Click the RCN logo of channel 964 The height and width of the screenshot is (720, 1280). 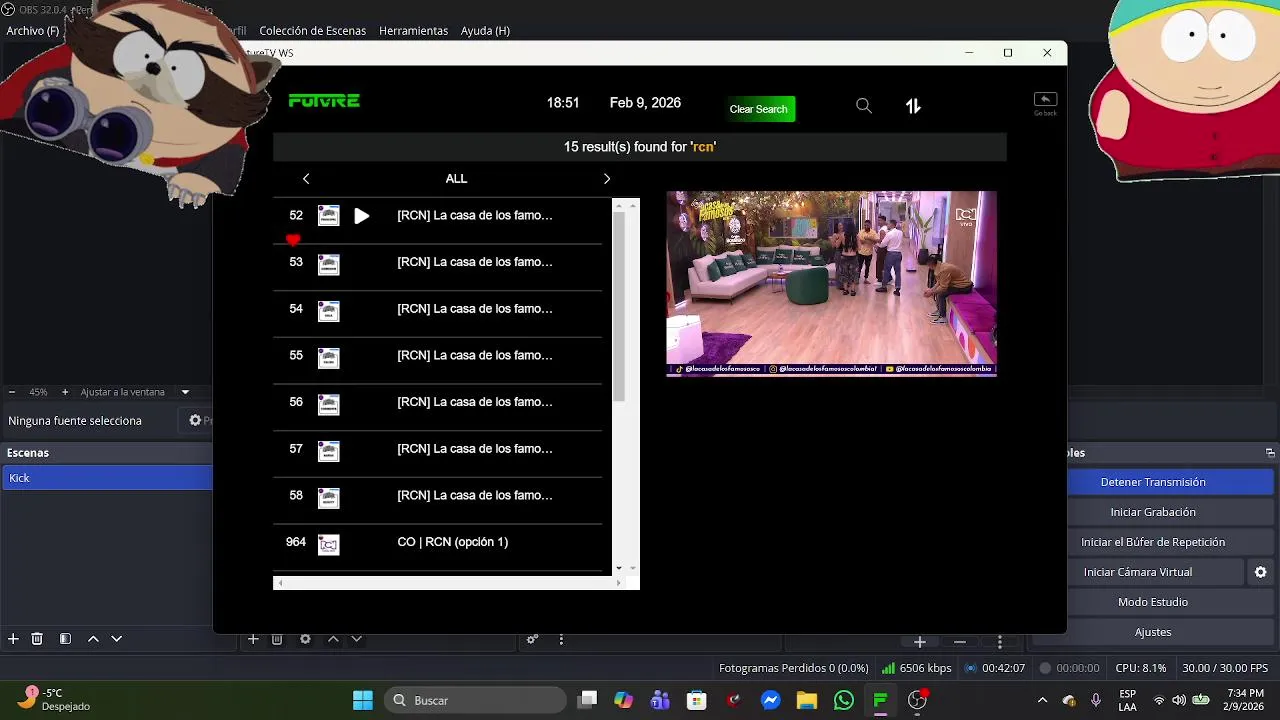pyautogui.click(x=329, y=544)
